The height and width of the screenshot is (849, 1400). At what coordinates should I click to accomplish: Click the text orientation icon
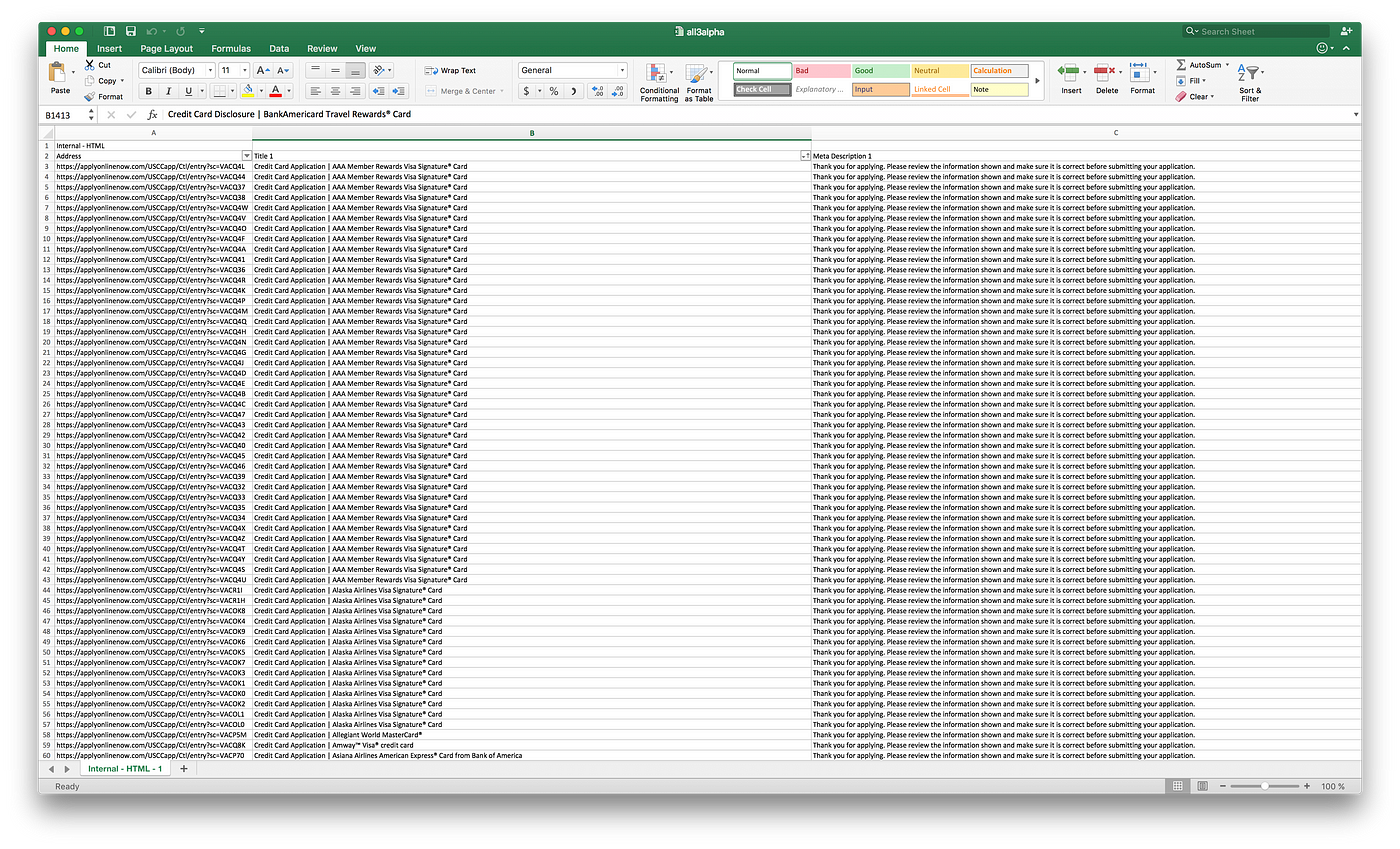pos(379,71)
